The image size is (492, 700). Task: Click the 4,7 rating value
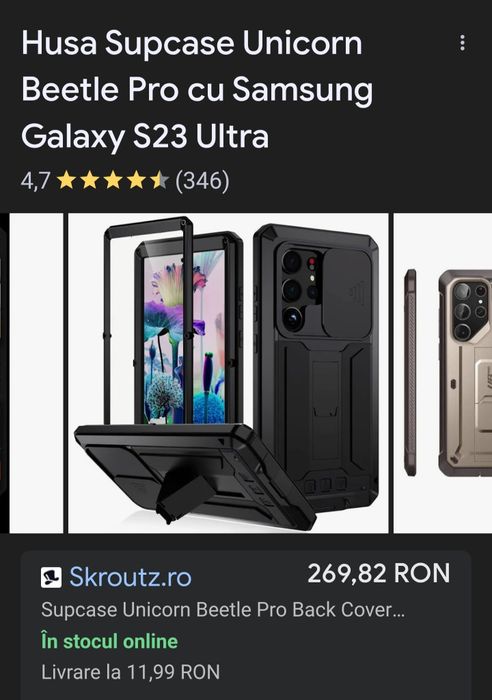[35, 181]
